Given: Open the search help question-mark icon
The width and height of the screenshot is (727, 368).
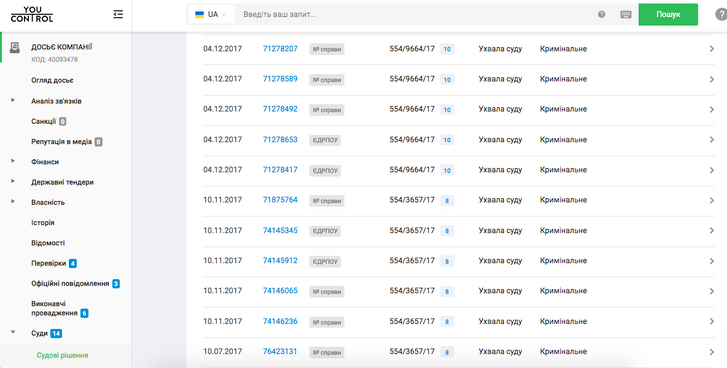Looking at the screenshot, I should (x=601, y=14).
